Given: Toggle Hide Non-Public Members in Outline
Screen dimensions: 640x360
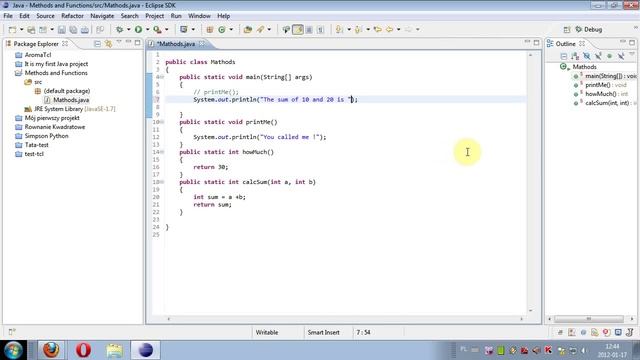Looking at the screenshot, I should [609, 56].
